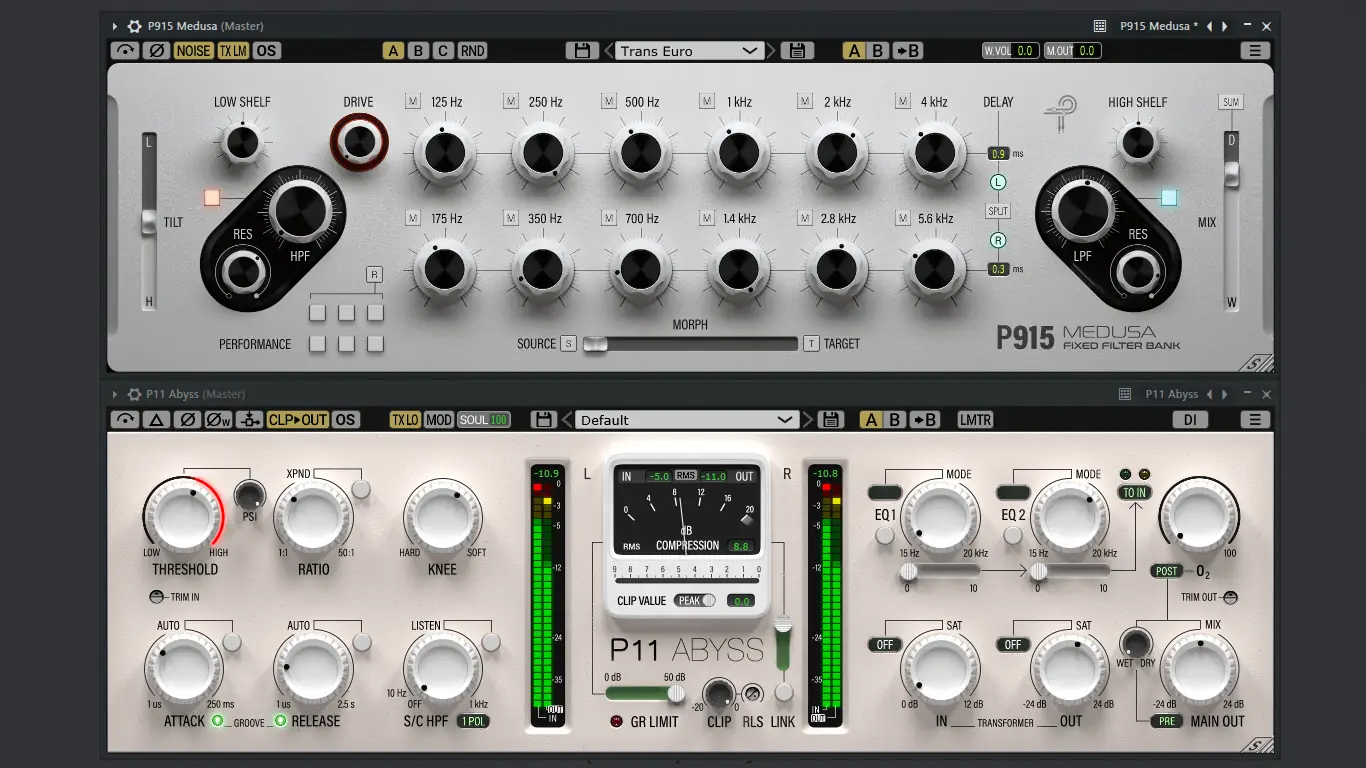
Task: Toggle TX LM mode in Medusa toolbar
Action: (233, 51)
